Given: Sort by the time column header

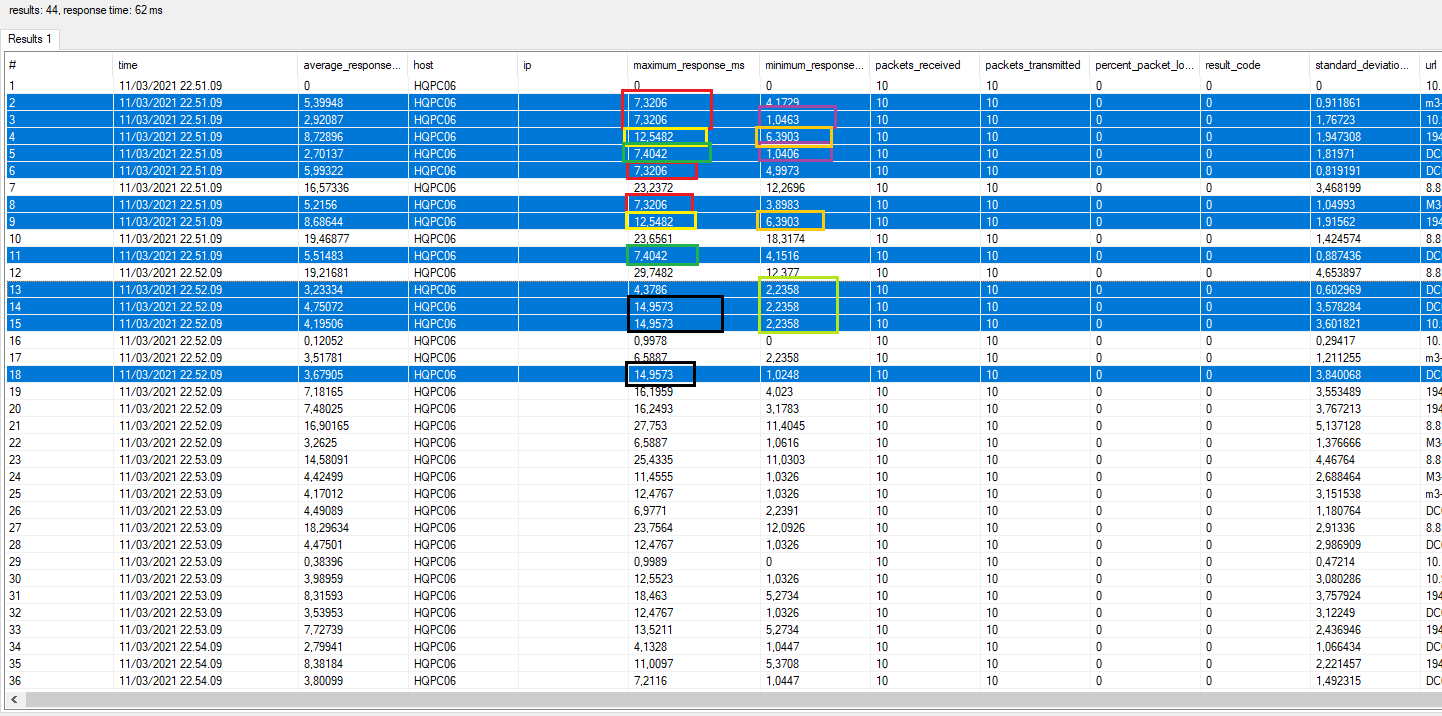Looking at the screenshot, I should click(x=205, y=65).
